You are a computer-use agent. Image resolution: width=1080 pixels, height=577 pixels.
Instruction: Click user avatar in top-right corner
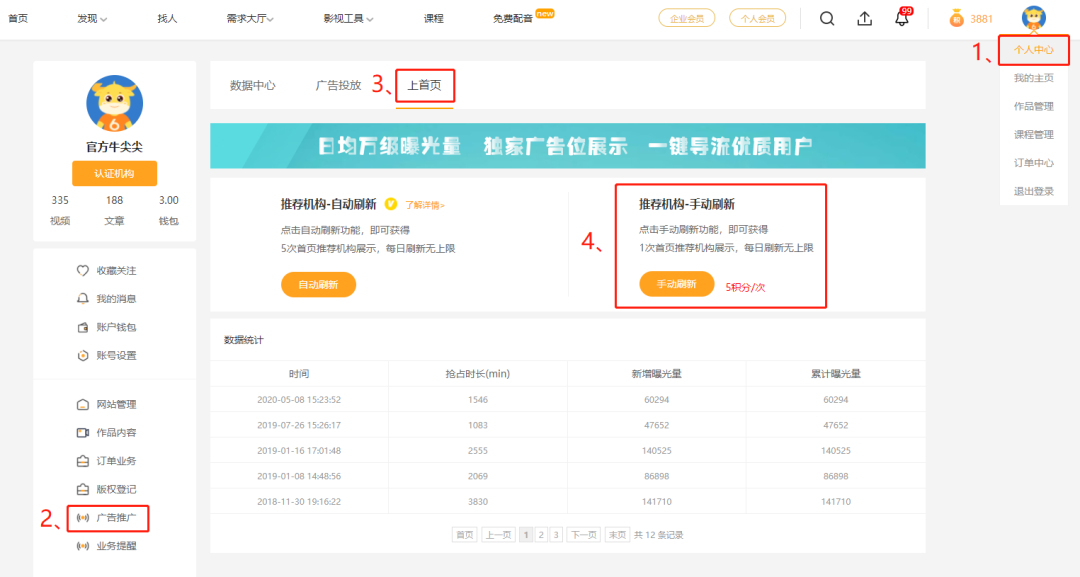pyautogui.click(x=1033, y=18)
